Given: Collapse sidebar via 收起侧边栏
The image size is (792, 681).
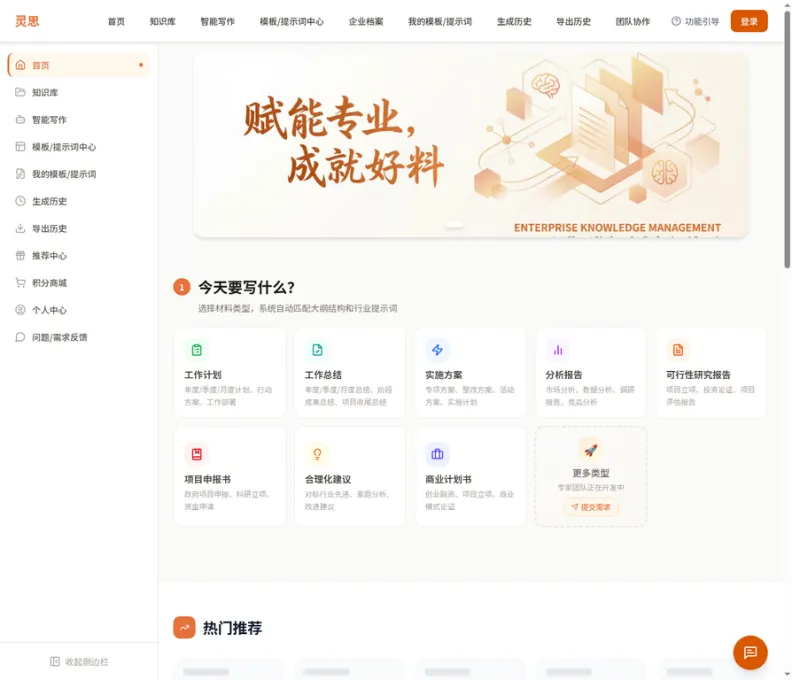Looking at the screenshot, I should tap(79, 662).
